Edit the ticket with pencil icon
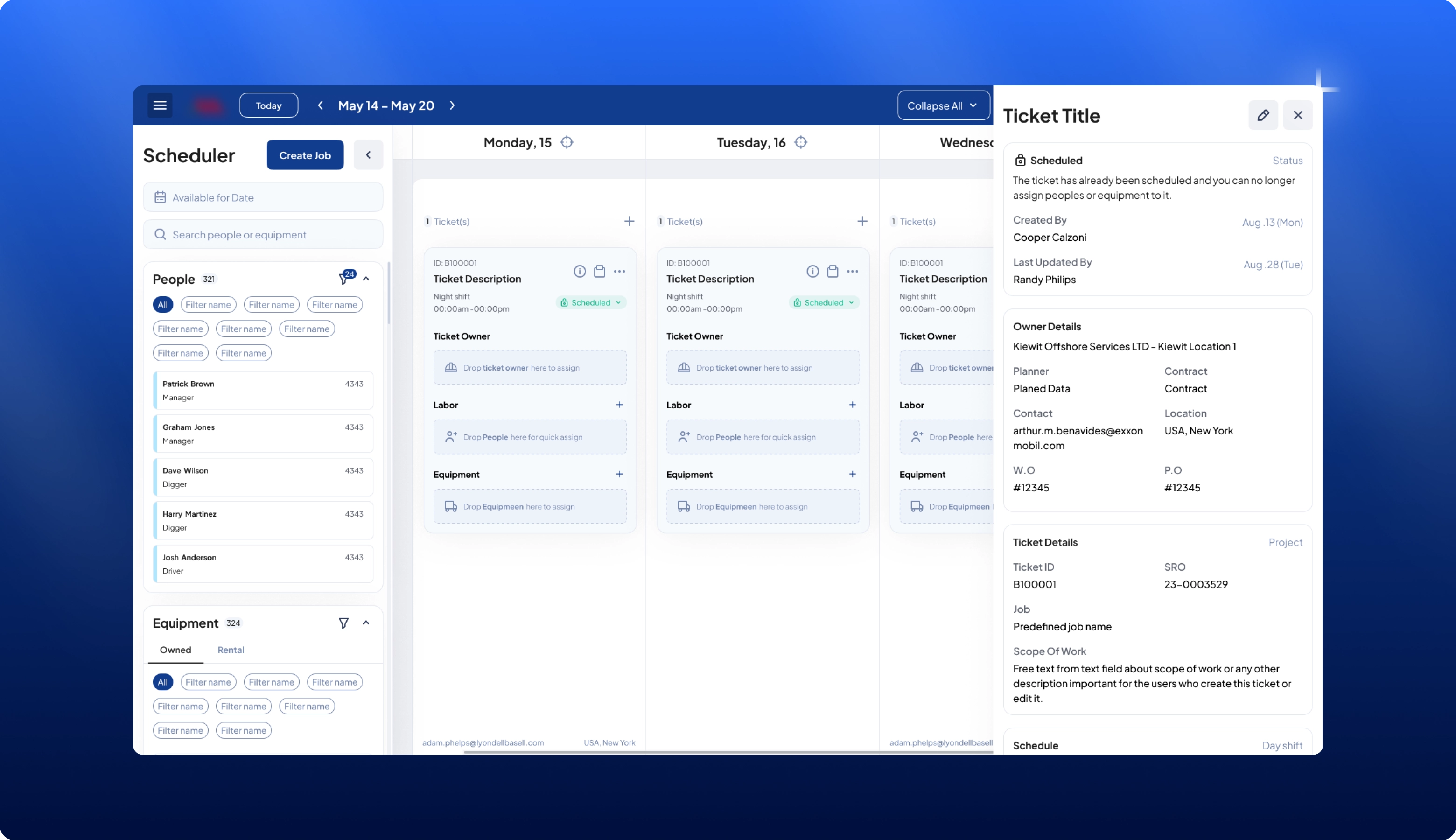 point(1263,115)
